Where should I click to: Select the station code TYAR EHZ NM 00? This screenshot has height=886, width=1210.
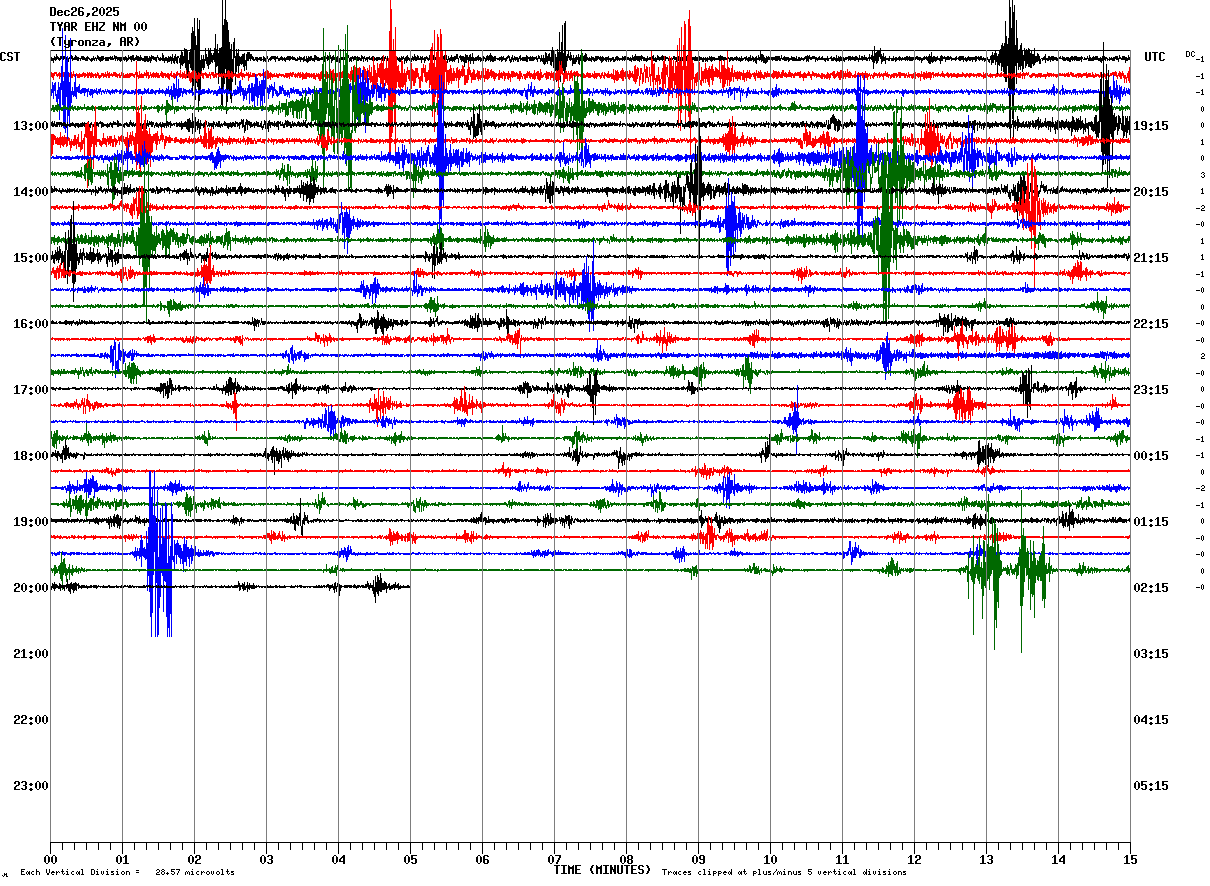pos(98,27)
